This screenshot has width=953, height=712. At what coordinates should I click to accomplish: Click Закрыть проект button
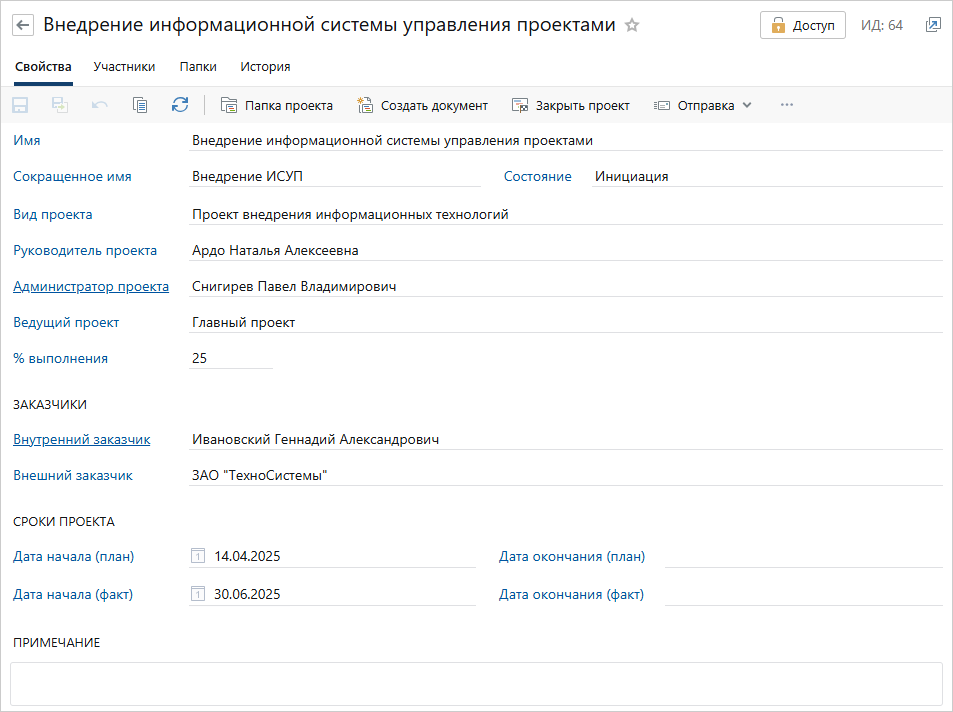coord(570,105)
